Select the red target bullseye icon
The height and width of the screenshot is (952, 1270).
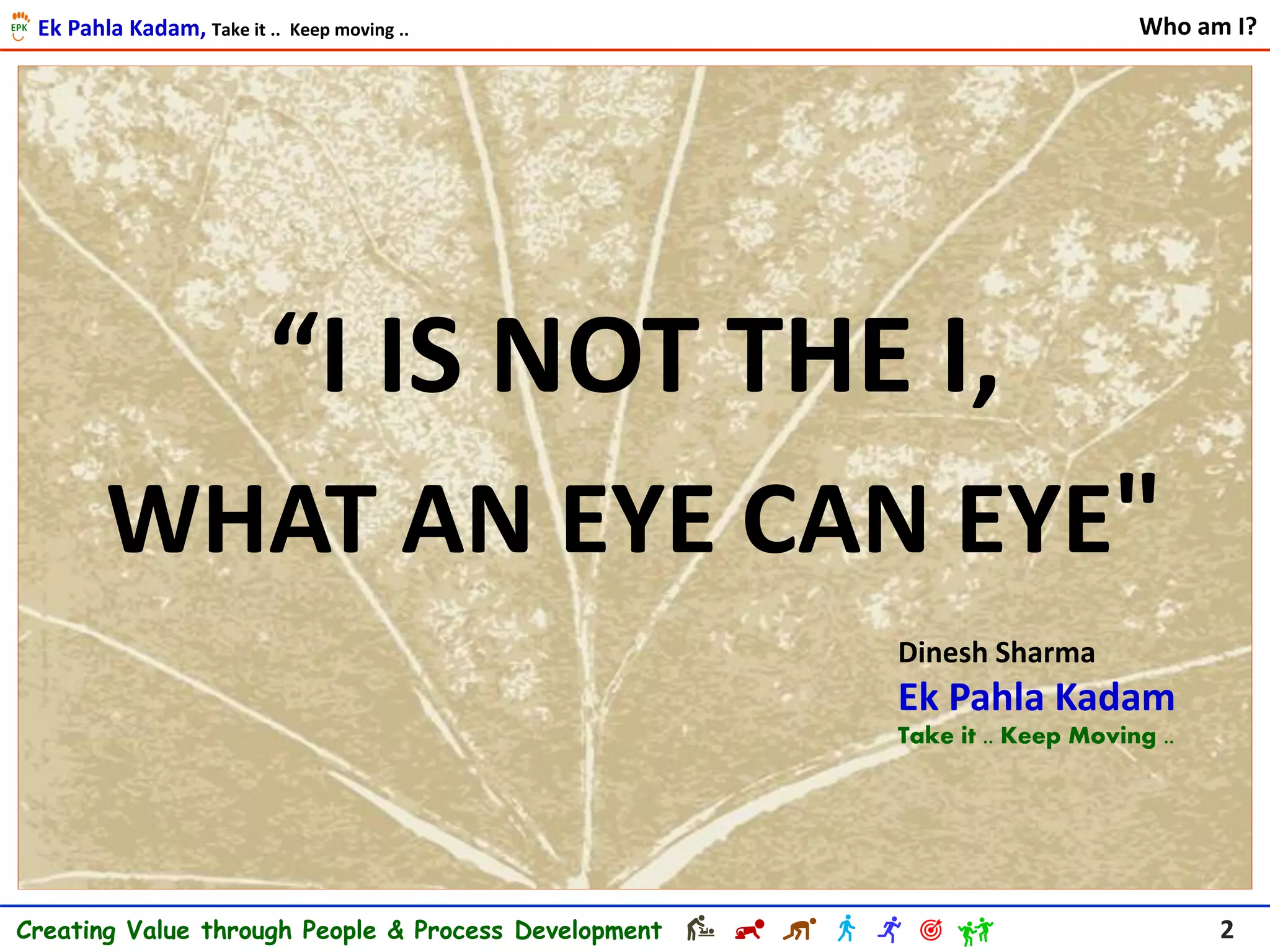pyautogui.click(x=931, y=929)
